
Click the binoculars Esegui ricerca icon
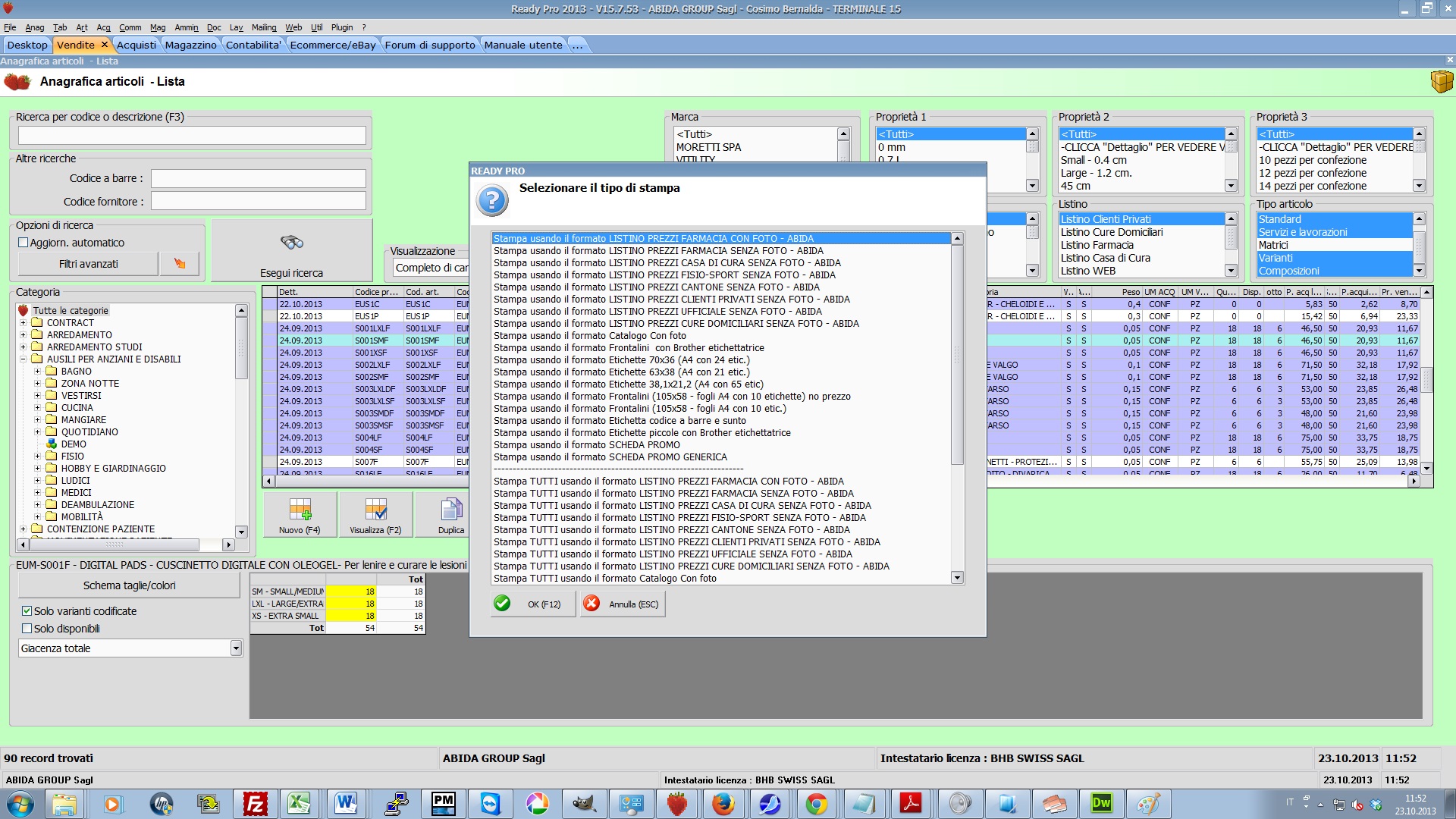[292, 243]
